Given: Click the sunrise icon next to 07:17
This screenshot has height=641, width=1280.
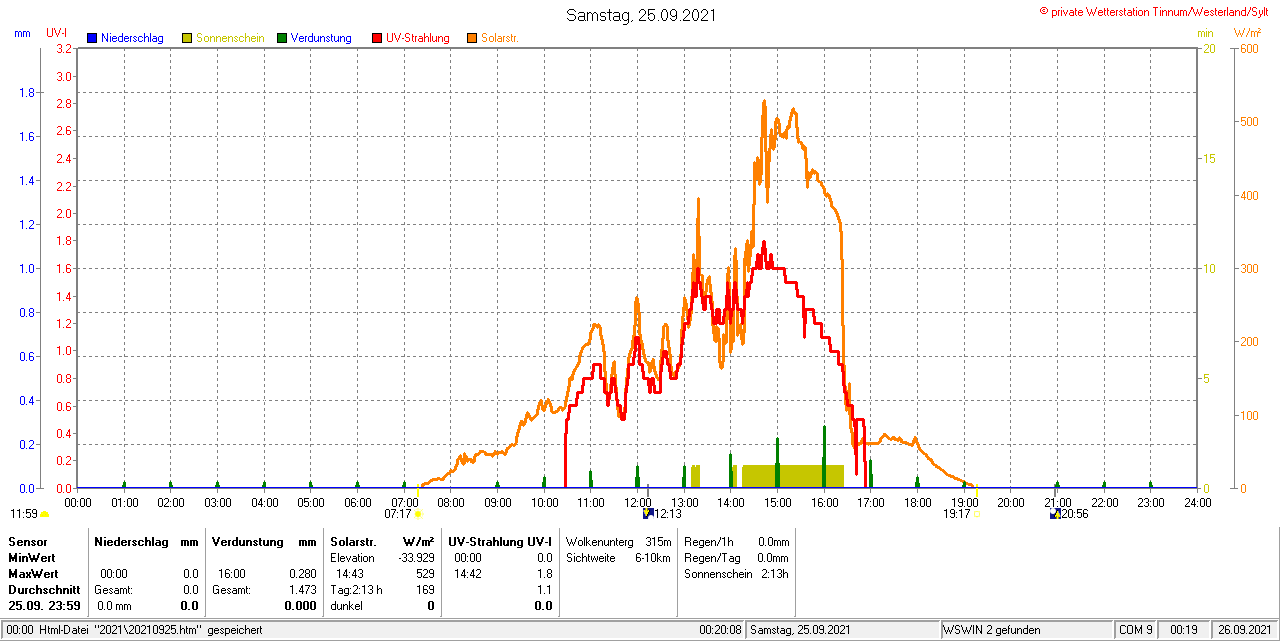Looking at the screenshot, I should [419, 514].
